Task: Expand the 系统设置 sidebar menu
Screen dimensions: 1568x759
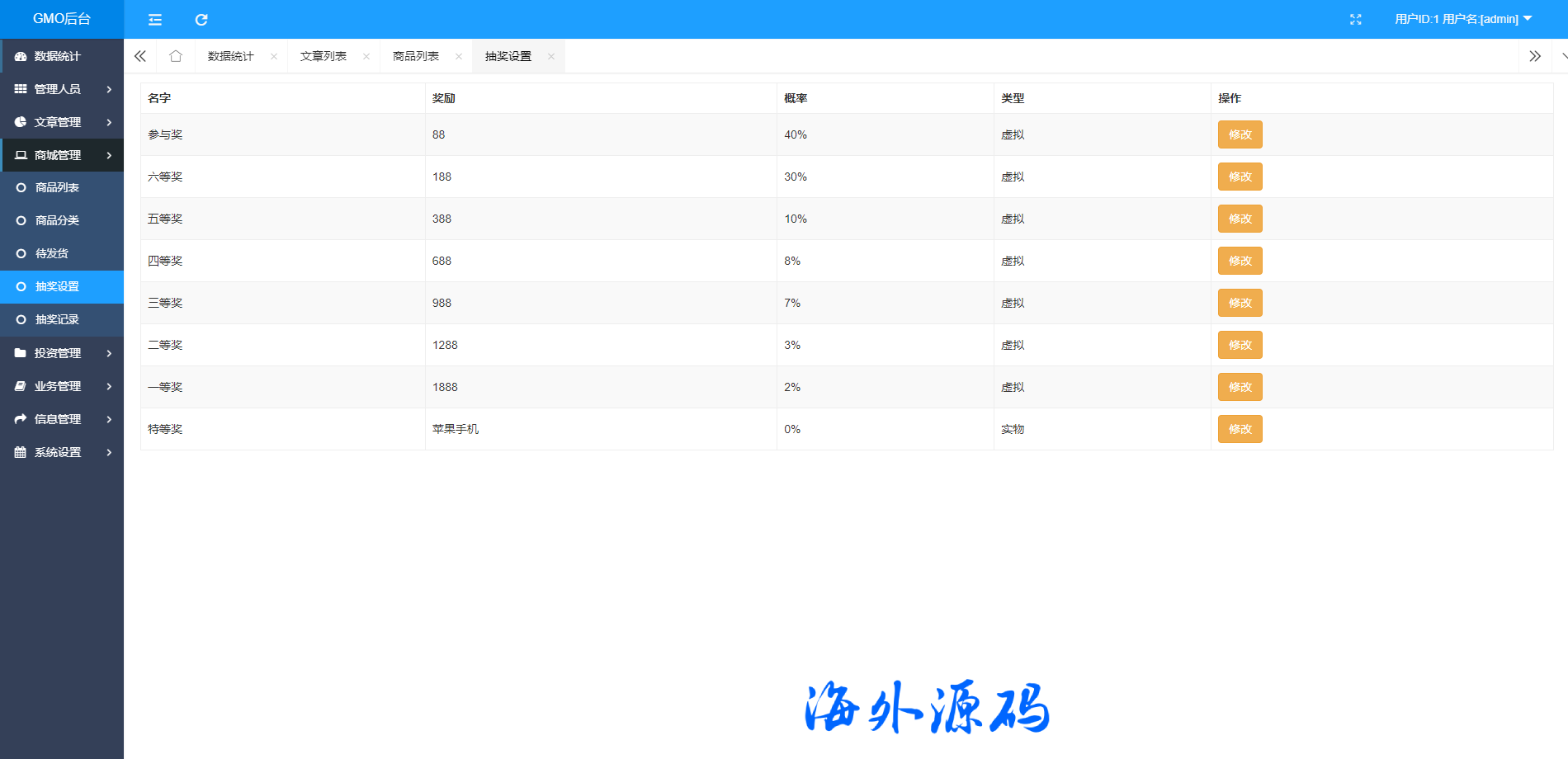Action: [x=62, y=452]
